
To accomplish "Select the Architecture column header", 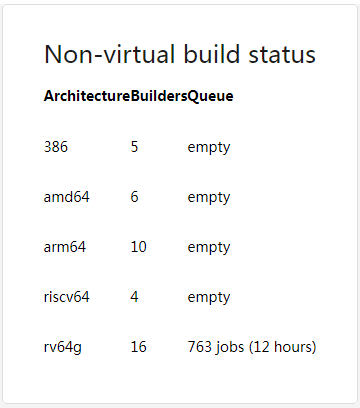I will pos(87,96).
